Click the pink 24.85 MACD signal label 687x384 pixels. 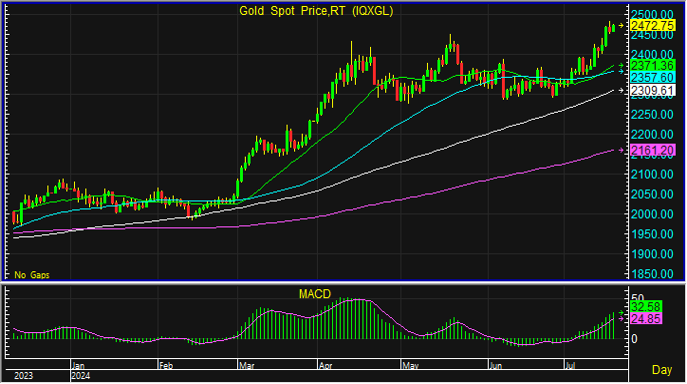coord(646,319)
